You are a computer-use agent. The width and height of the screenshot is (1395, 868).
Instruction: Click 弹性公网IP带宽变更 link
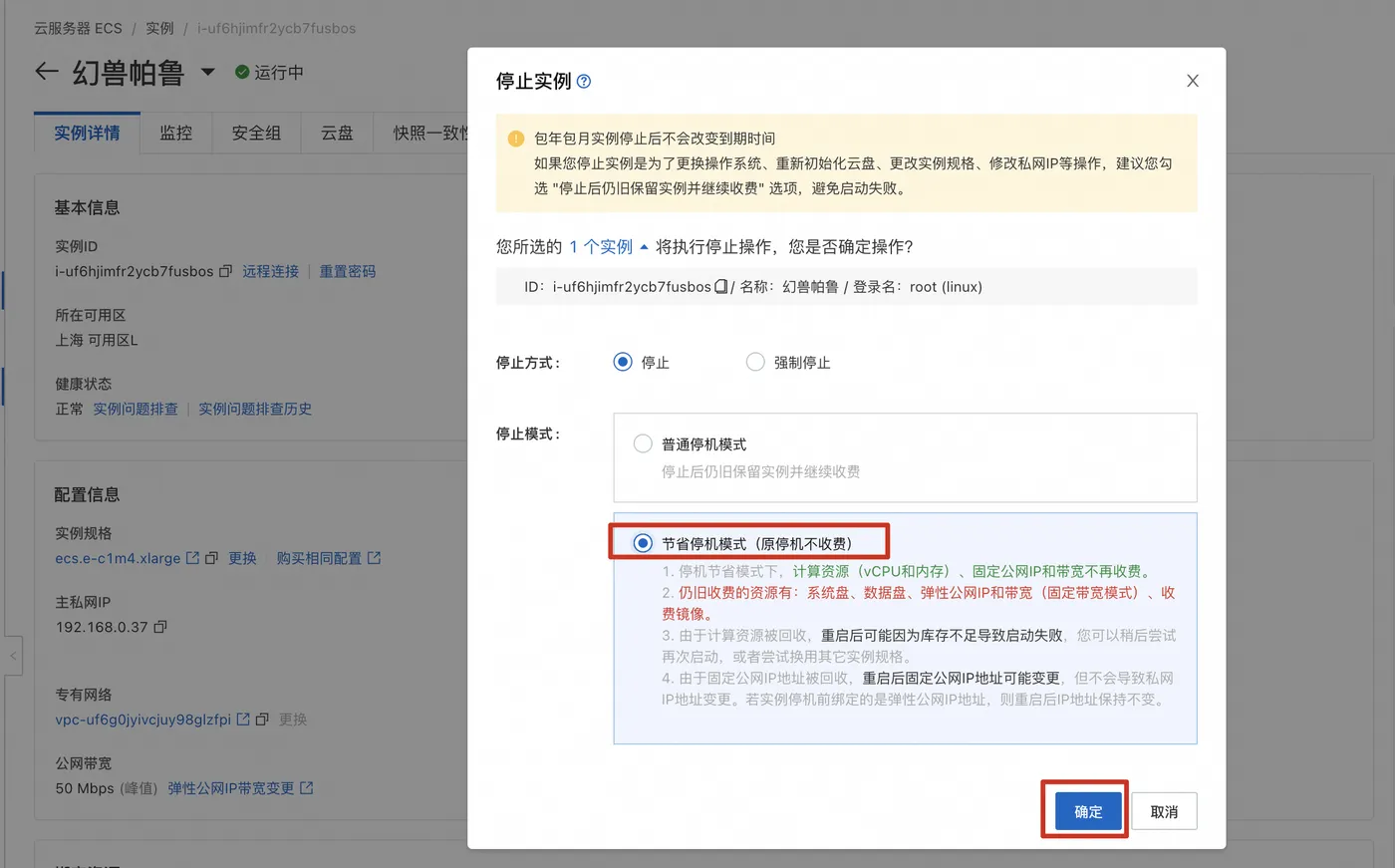pyautogui.click(x=231, y=788)
